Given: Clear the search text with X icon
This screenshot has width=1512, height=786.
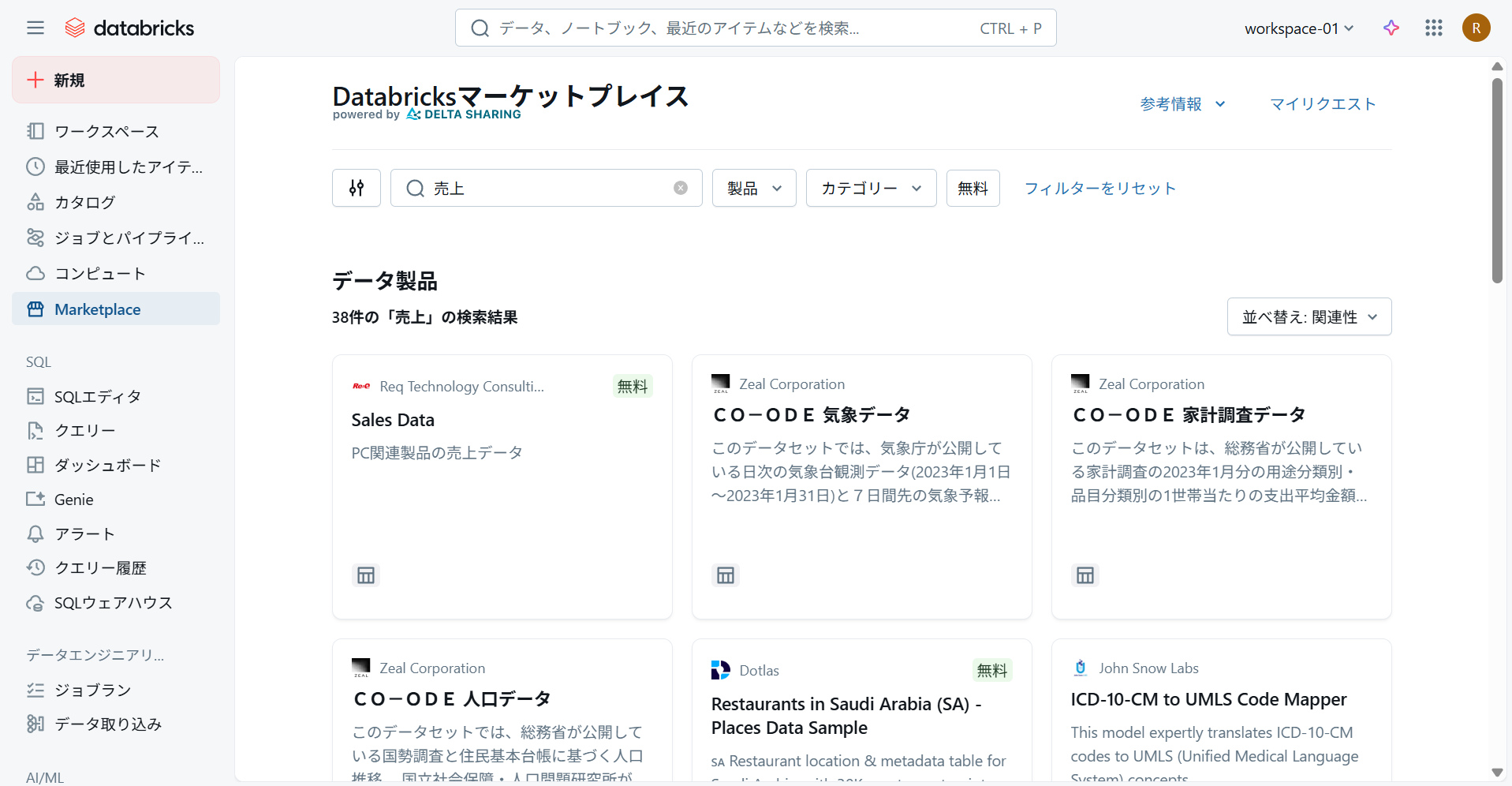Looking at the screenshot, I should (x=680, y=188).
